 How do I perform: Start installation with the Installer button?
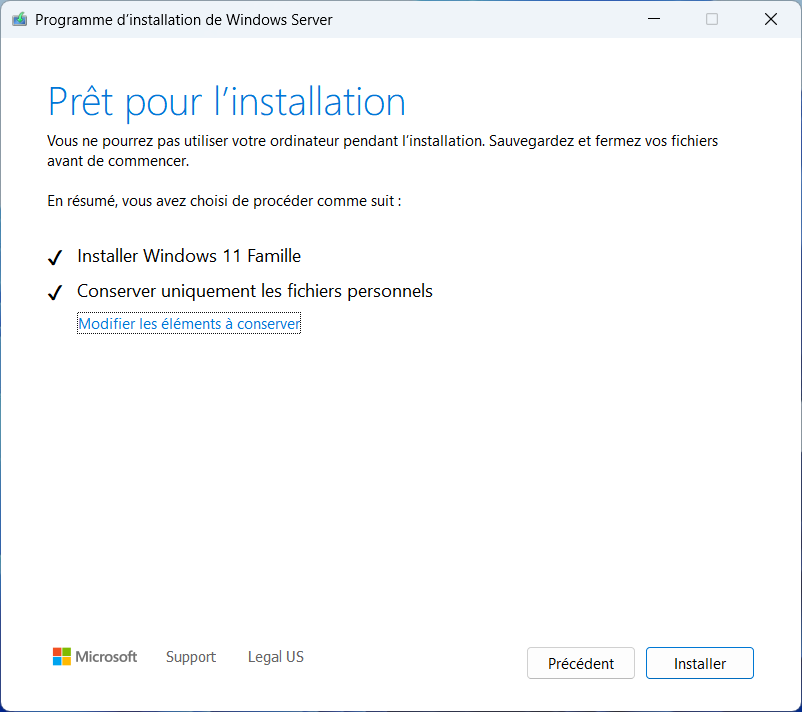pyautogui.click(x=700, y=663)
